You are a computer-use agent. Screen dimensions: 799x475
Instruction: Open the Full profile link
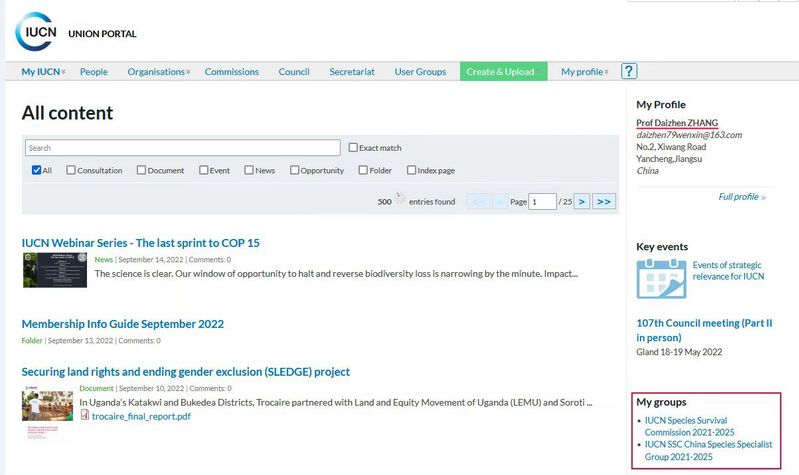coord(741,197)
